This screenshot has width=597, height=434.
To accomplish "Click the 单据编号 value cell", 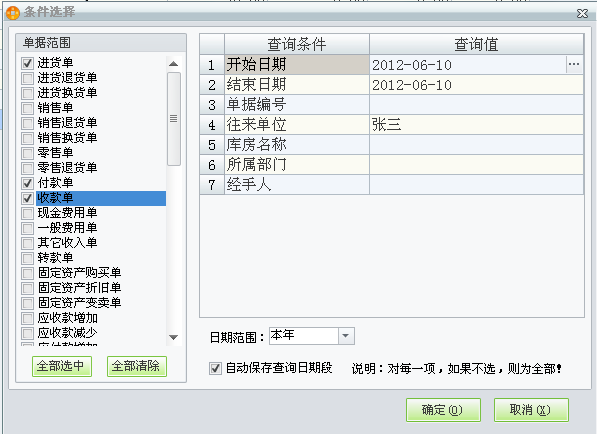I will click(476, 105).
